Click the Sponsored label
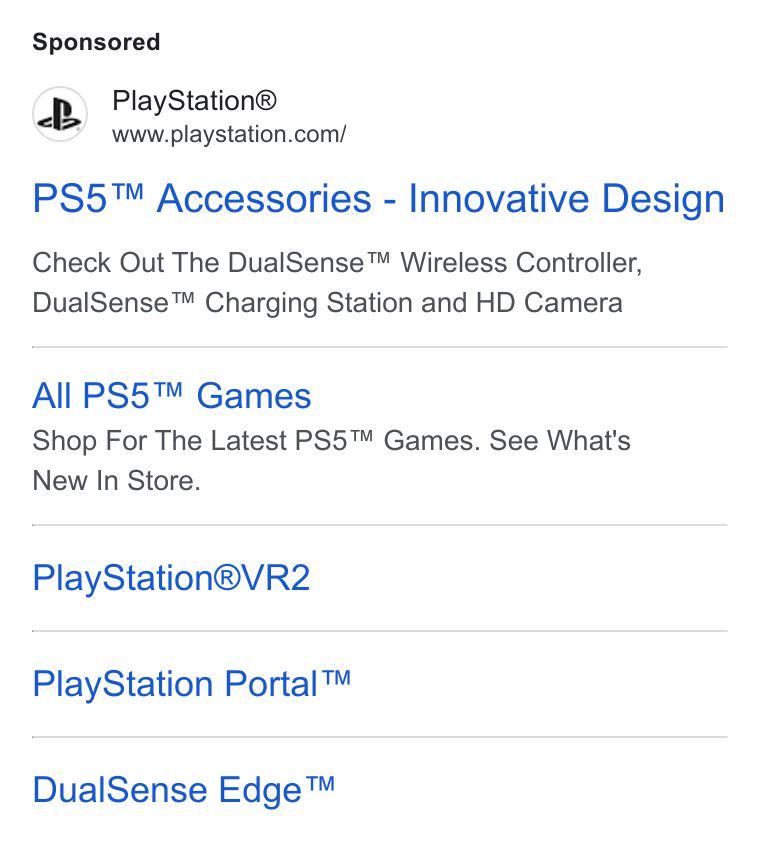Image resolution: width=760 pixels, height=842 pixels. [96, 42]
